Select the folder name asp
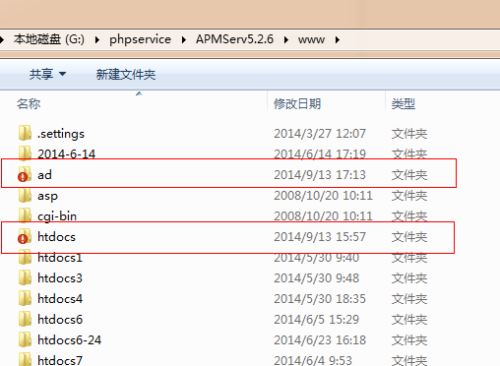Viewport: 500px width, 366px height. [x=47, y=196]
